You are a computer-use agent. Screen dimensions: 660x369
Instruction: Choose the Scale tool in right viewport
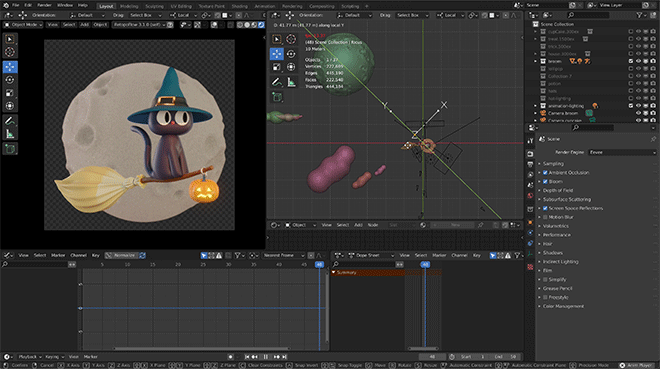coord(277,67)
